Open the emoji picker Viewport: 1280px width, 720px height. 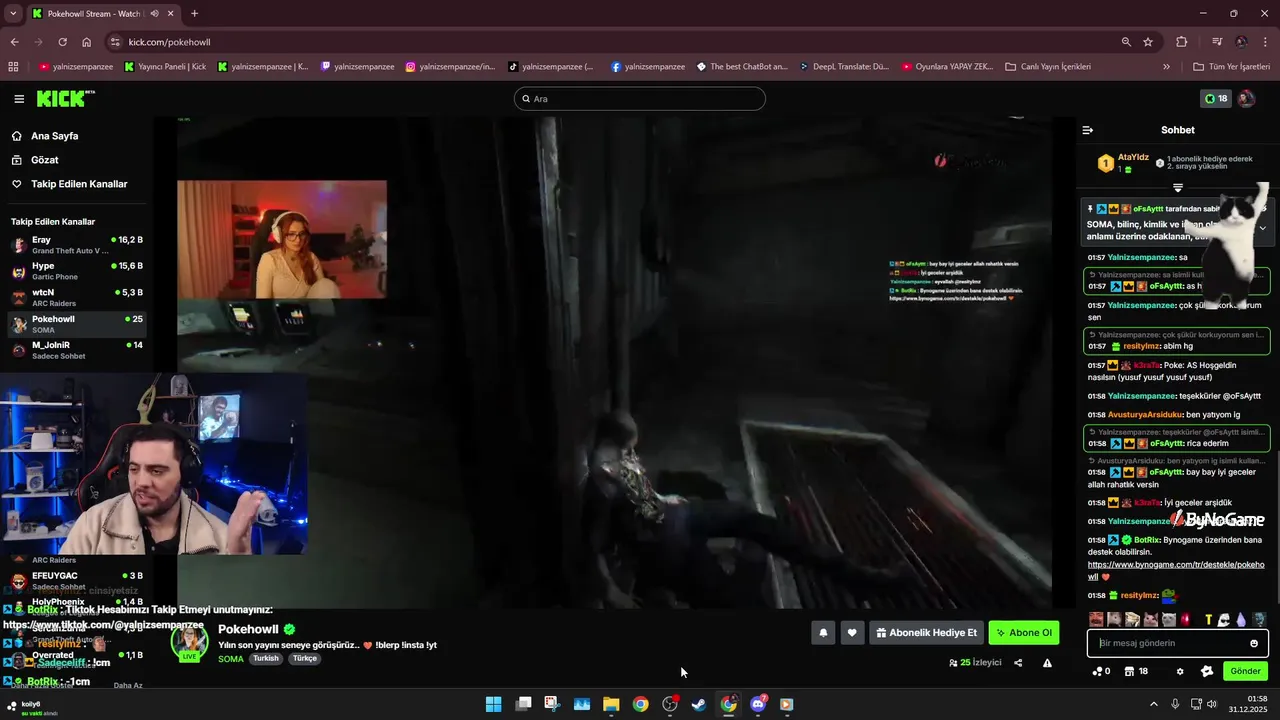click(1254, 643)
